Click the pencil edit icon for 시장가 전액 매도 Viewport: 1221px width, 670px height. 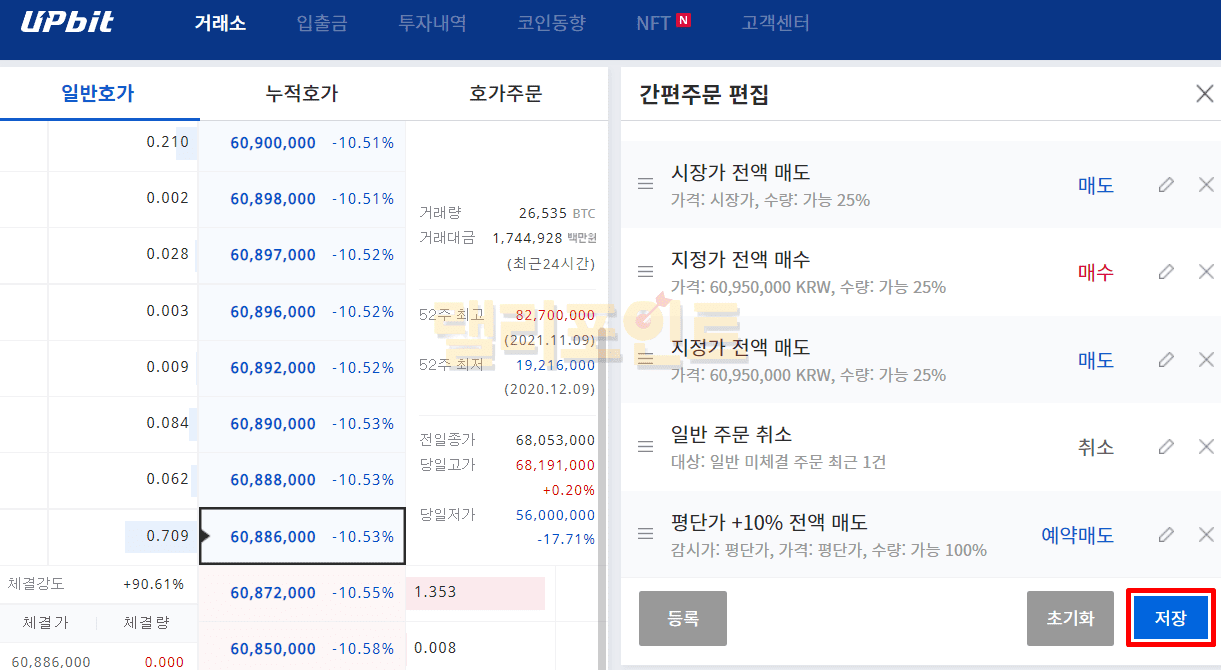click(1165, 185)
